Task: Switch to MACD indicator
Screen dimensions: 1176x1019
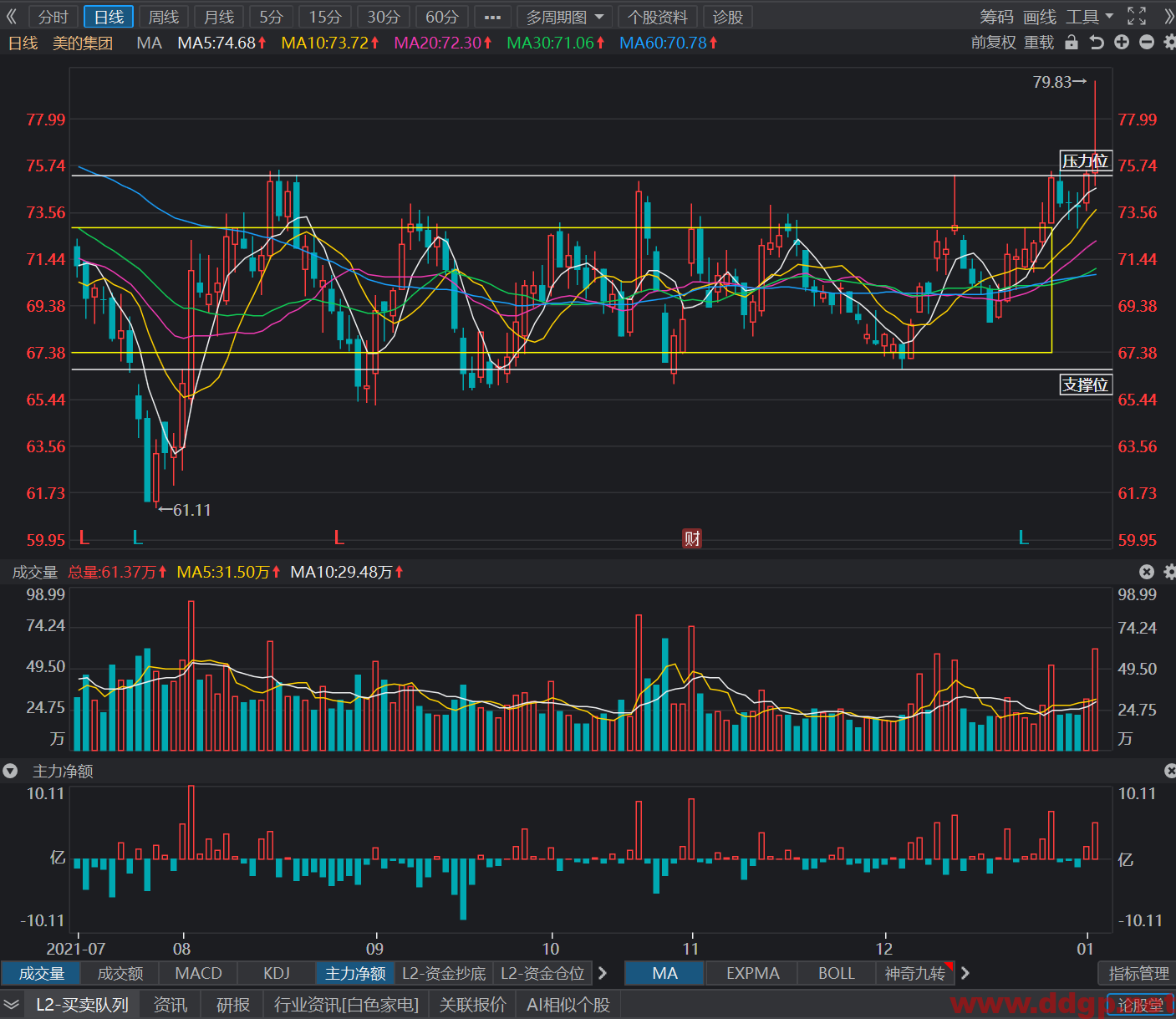Action: point(198,973)
